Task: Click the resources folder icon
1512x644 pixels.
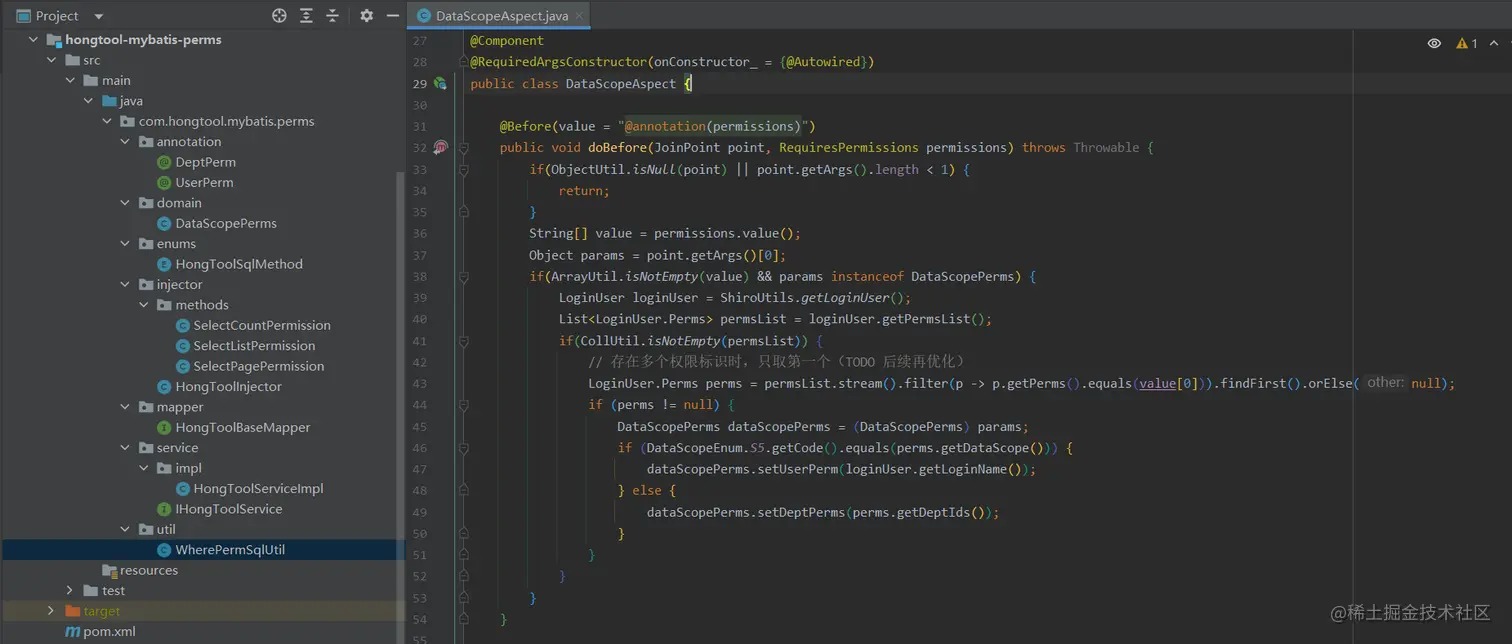Action: [110, 570]
